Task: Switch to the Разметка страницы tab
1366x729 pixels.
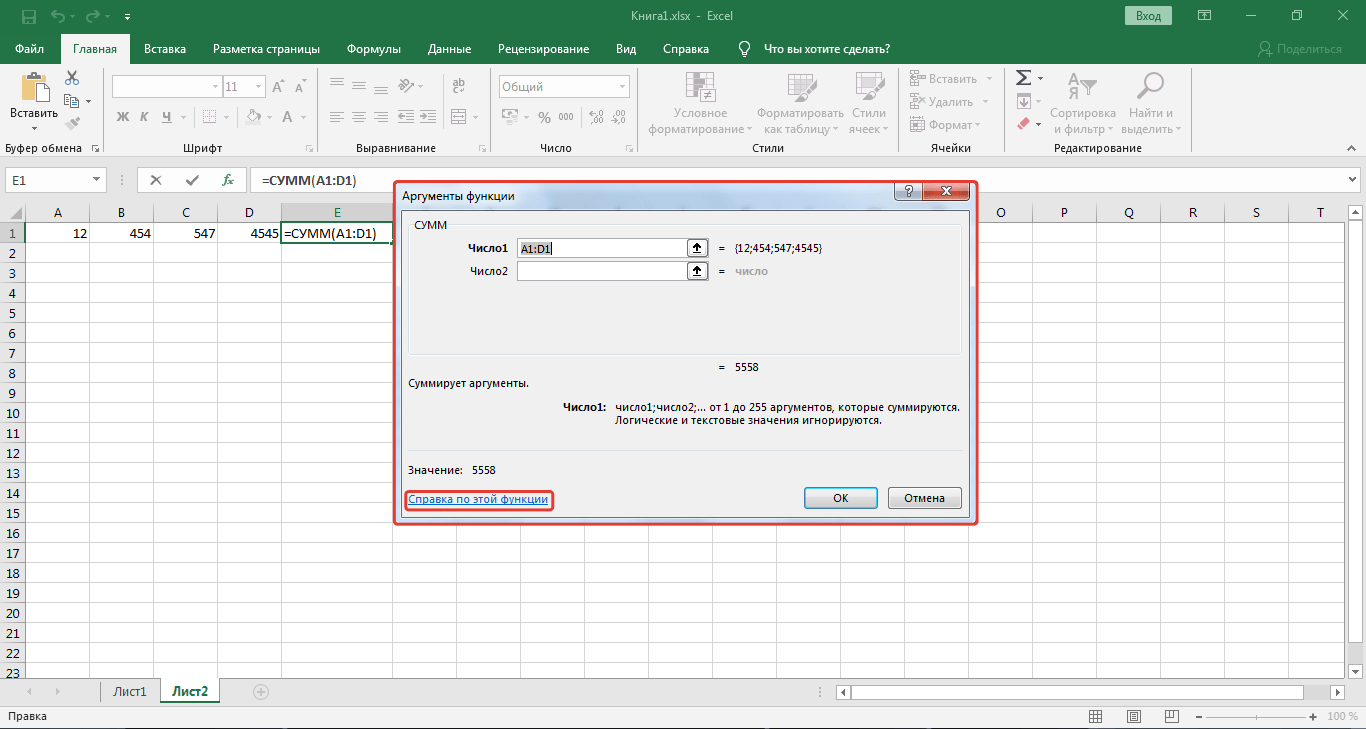Action: (266, 49)
